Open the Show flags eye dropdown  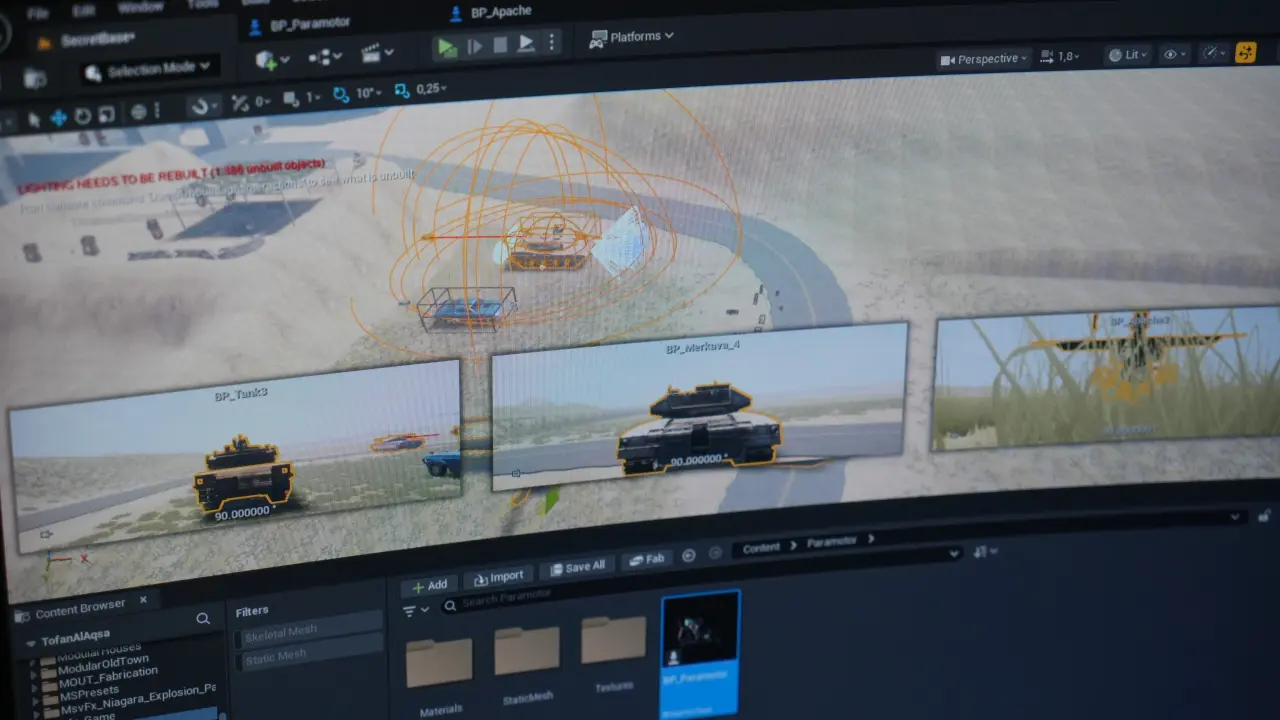(1174, 55)
